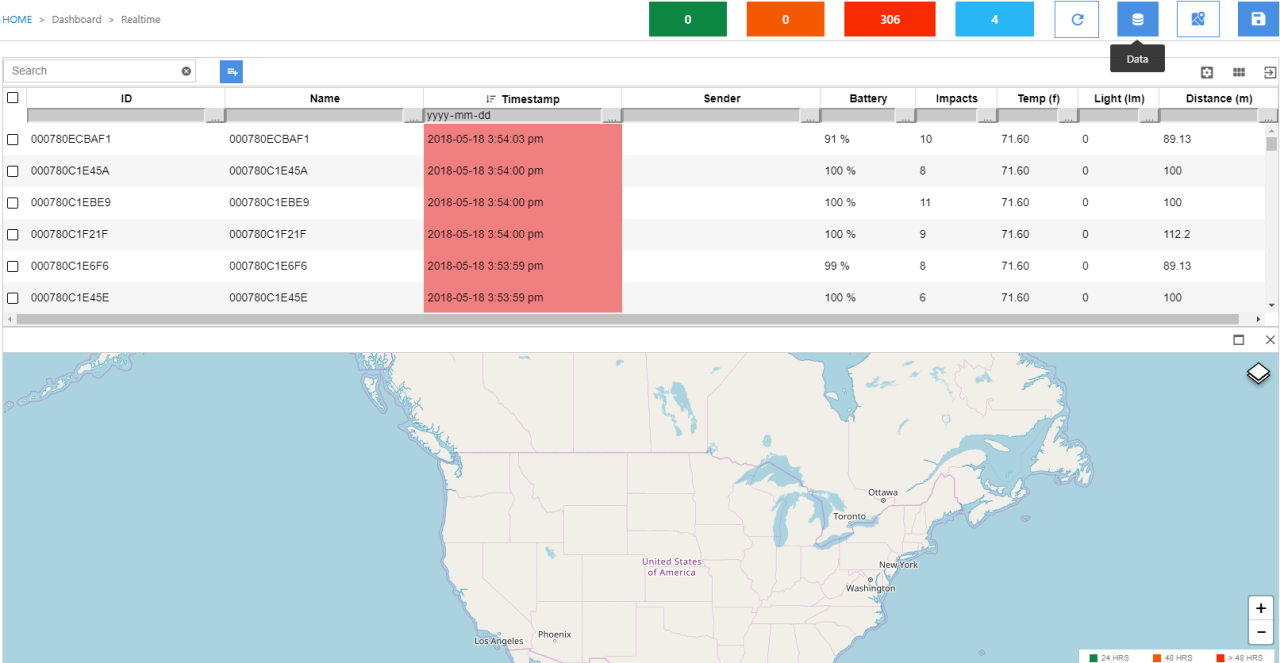Open the filter dropdown under the Sender column
Screen dimensions: 1280x663
click(x=810, y=114)
